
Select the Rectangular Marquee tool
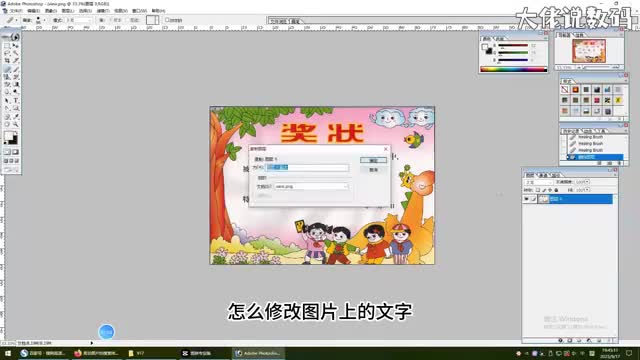[x=7, y=46]
